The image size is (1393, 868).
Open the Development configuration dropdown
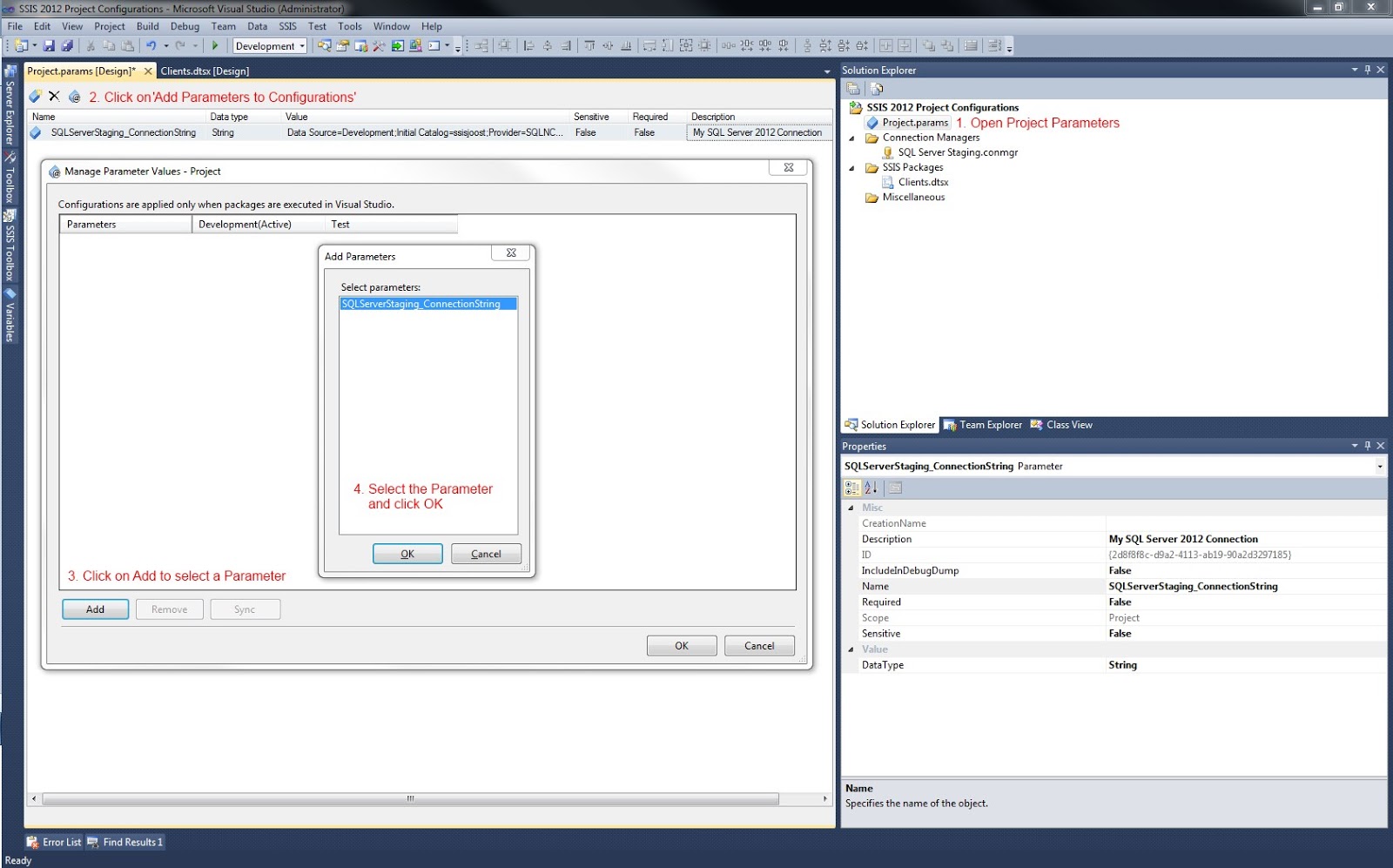click(302, 46)
